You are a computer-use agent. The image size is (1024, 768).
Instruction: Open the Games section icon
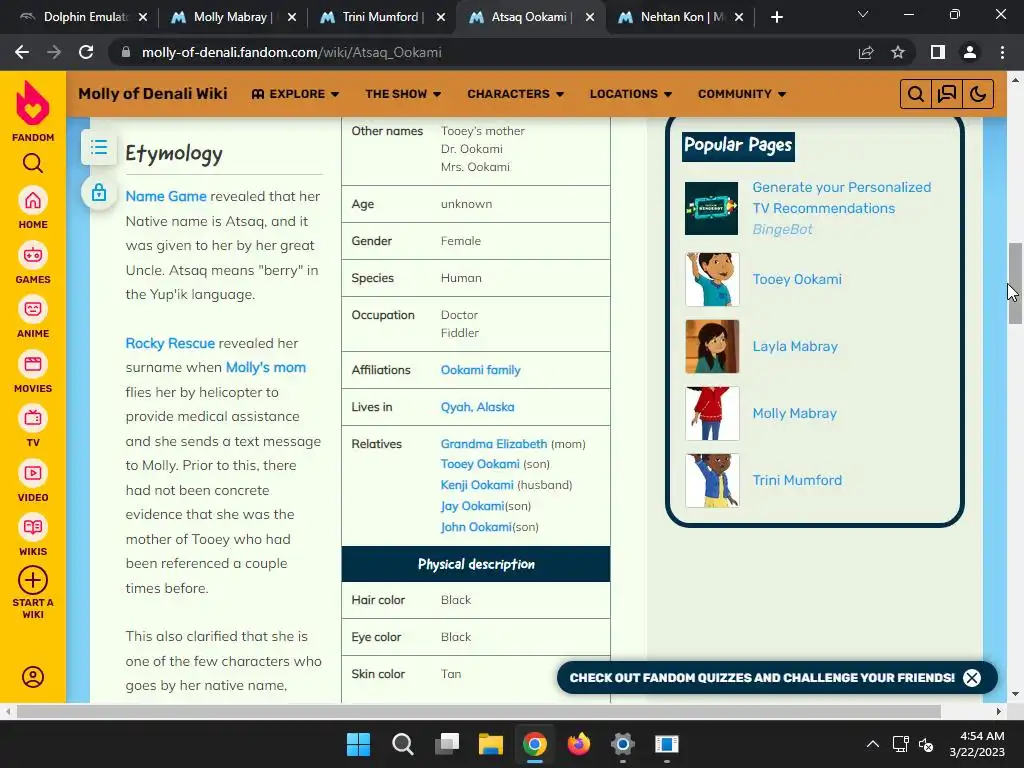click(33, 255)
